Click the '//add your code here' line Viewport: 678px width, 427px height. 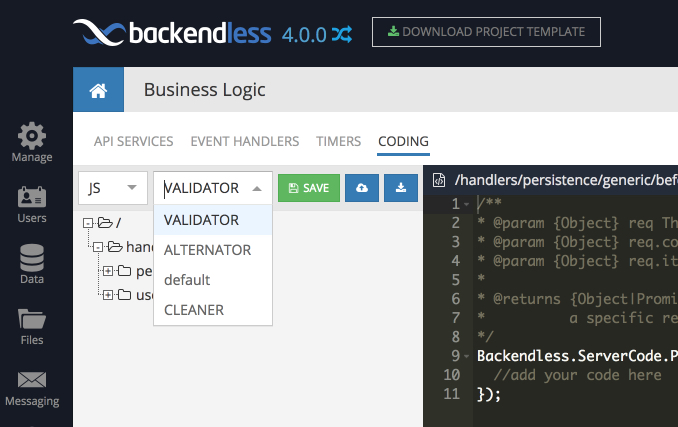(x=577, y=375)
